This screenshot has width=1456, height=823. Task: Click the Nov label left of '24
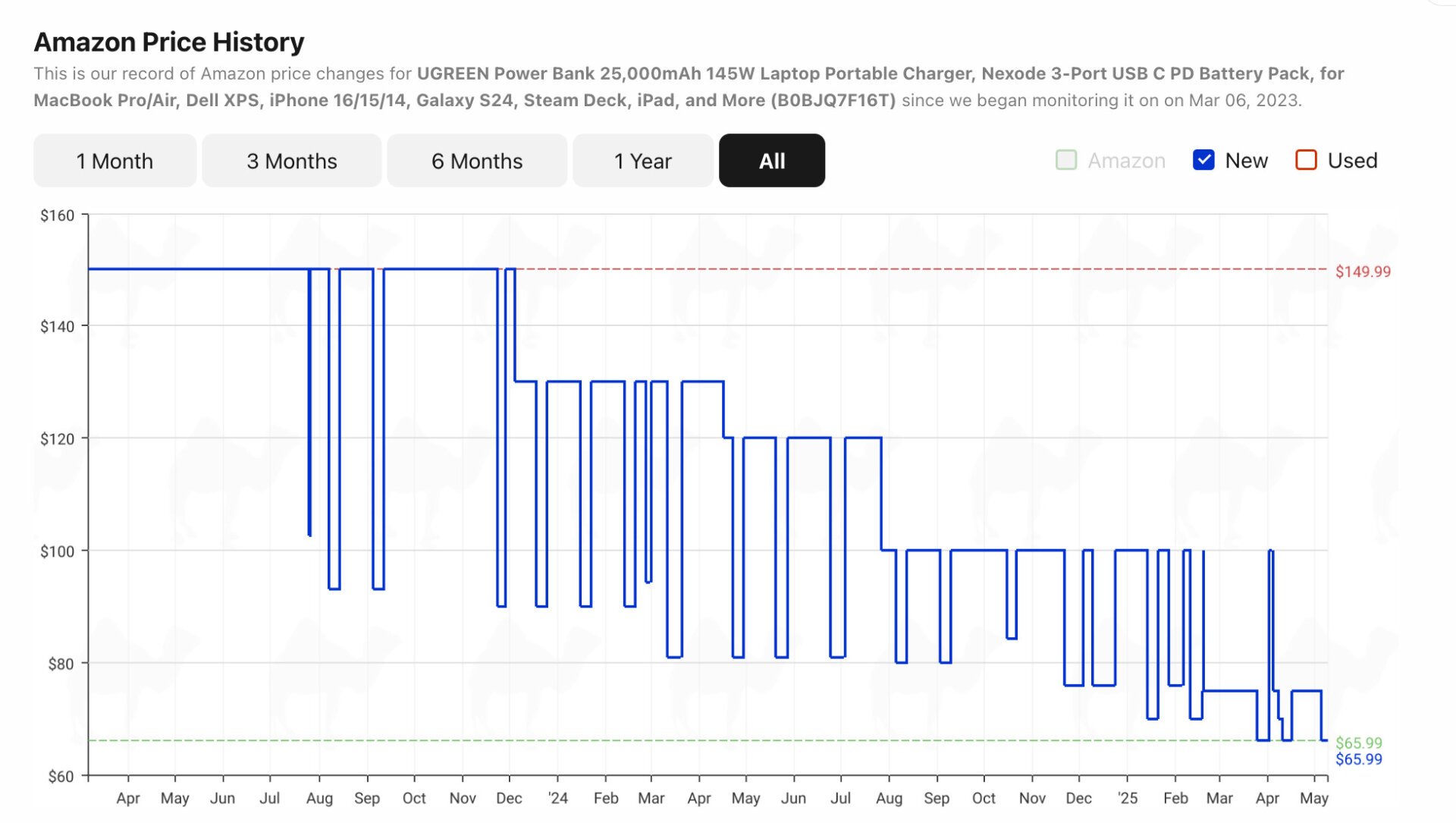(463, 798)
